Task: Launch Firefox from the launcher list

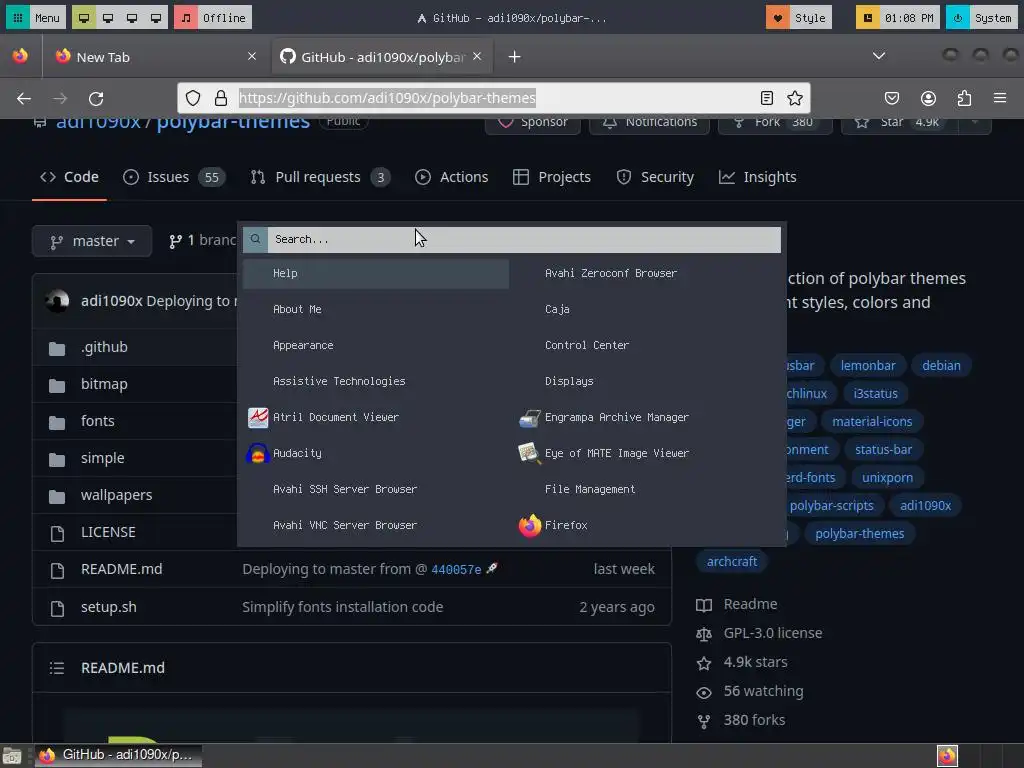Action: (x=648, y=525)
